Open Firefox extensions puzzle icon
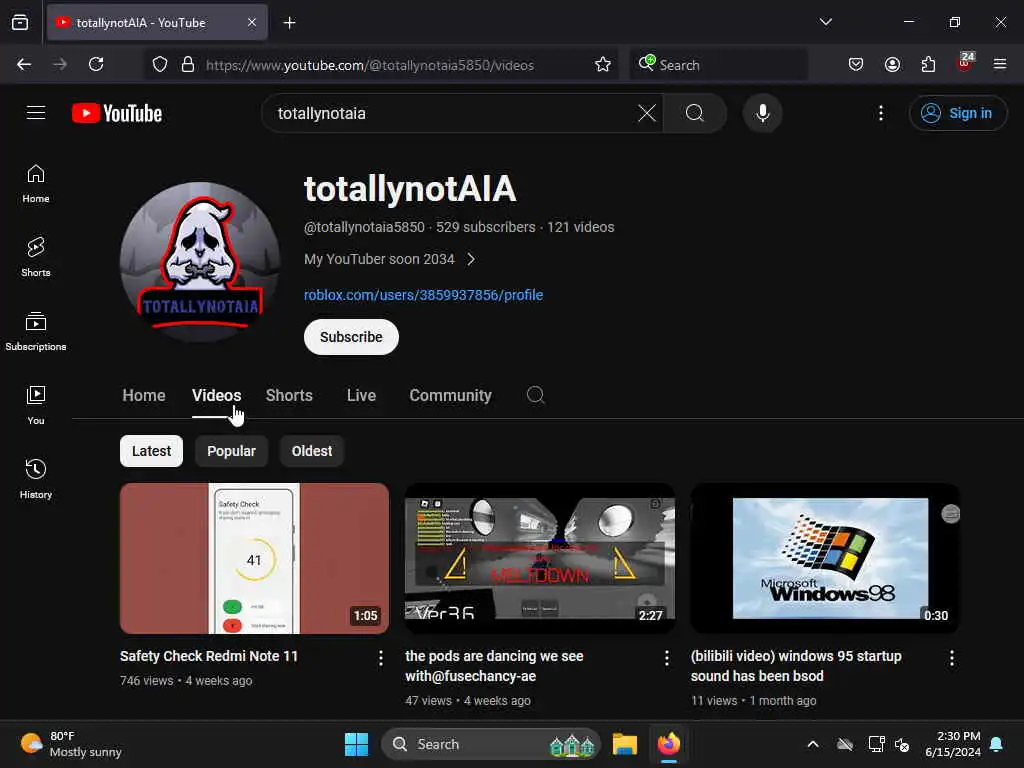 (x=928, y=64)
